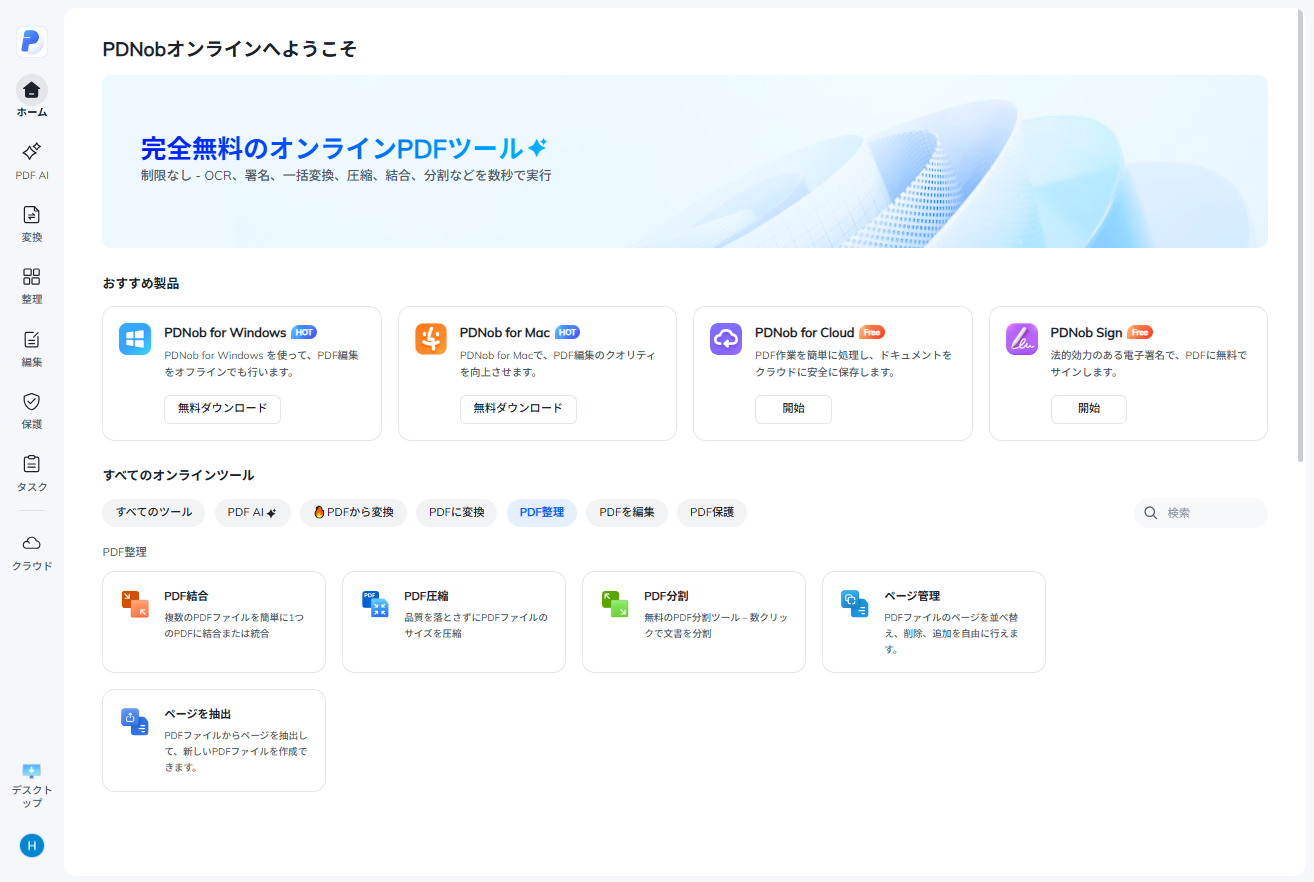The height and width of the screenshot is (882, 1314).
Task: Focus the 検索 search field
Action: (1201, 513)
